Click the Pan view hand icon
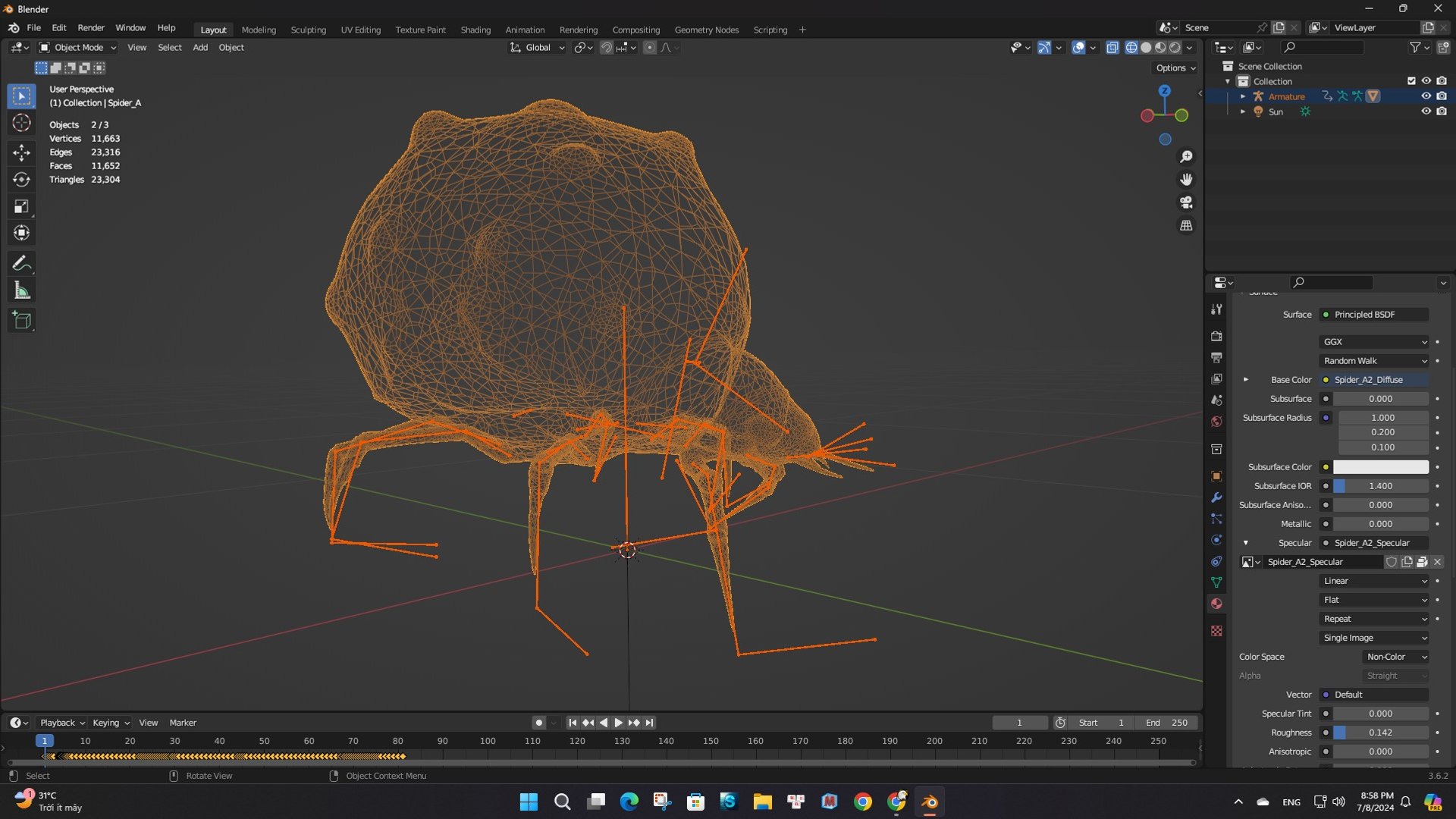Image resolution: width=1456 pixels, height=819 pixels. tap(1186, 180)
